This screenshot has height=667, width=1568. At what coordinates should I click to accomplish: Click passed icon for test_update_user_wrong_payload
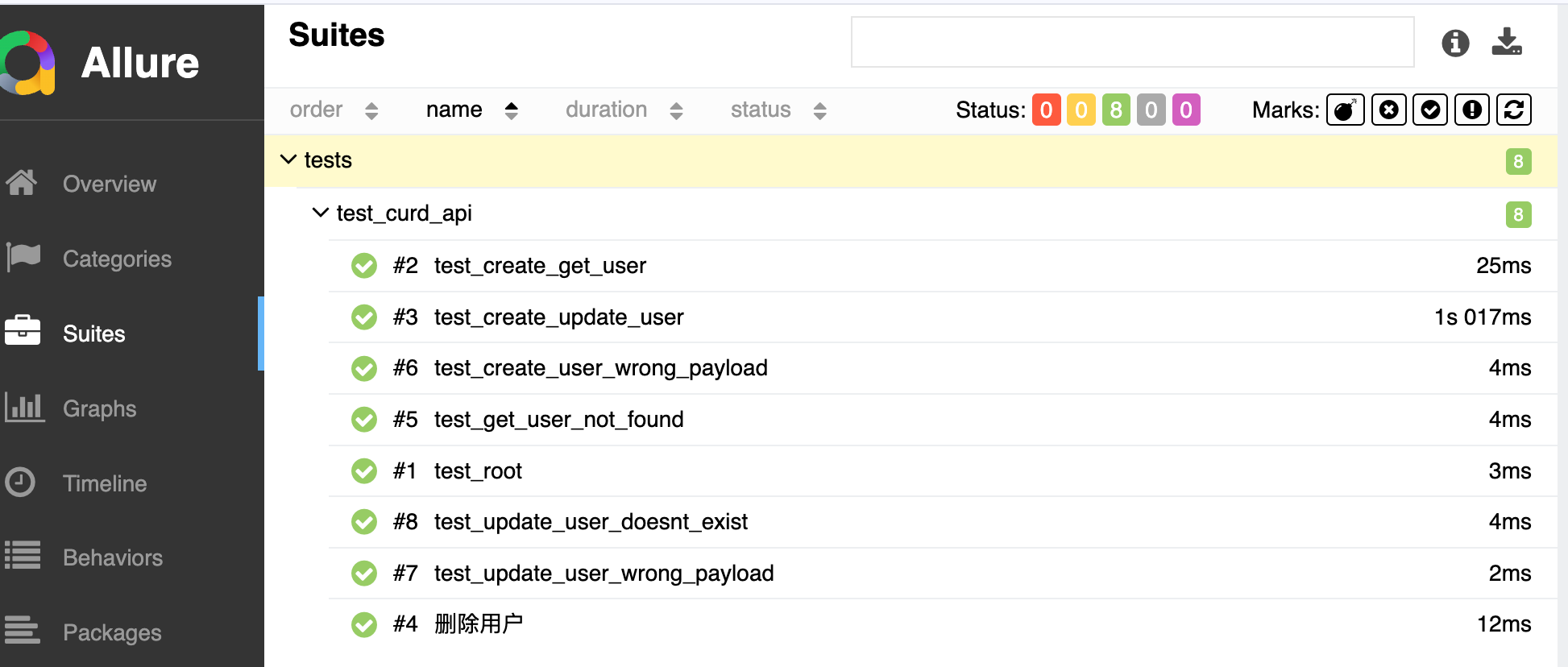coord(364,574)
